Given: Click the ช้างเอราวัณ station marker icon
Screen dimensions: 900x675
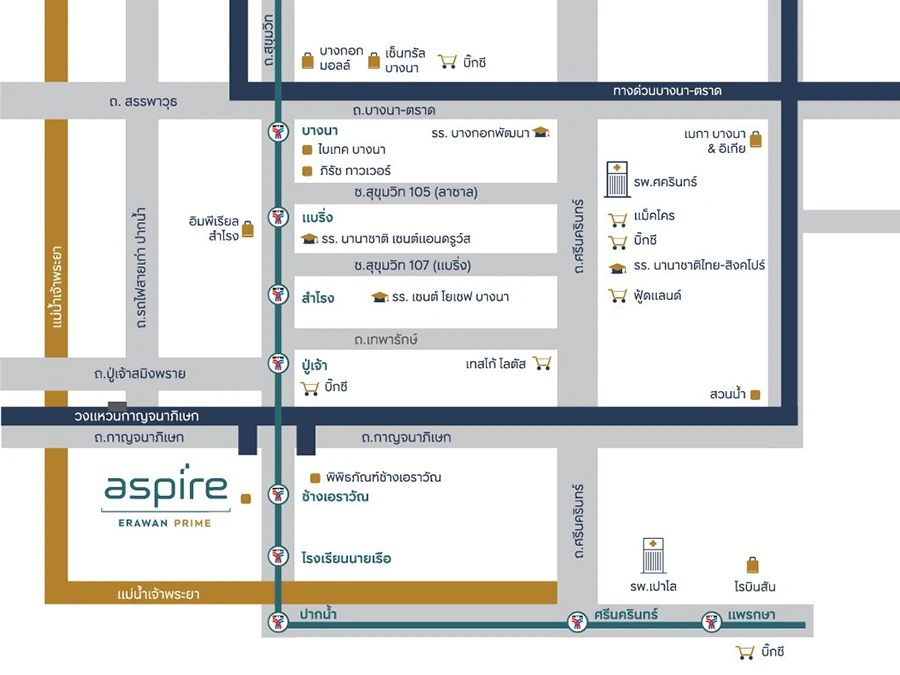Looking at the screenshot, I should 278,495.
